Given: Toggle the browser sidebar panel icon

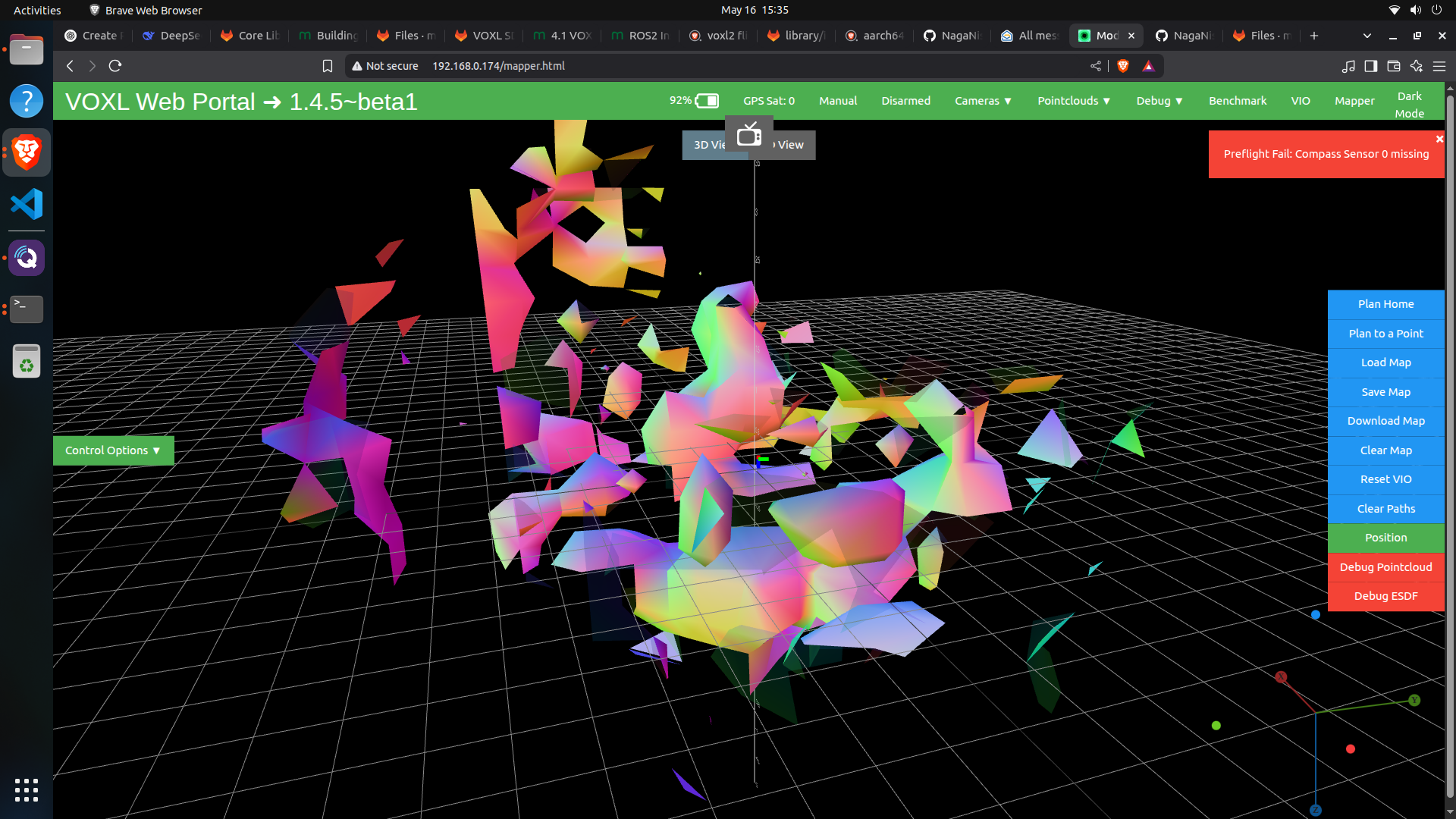Looking at the screenshot, I should point(1371,66).
